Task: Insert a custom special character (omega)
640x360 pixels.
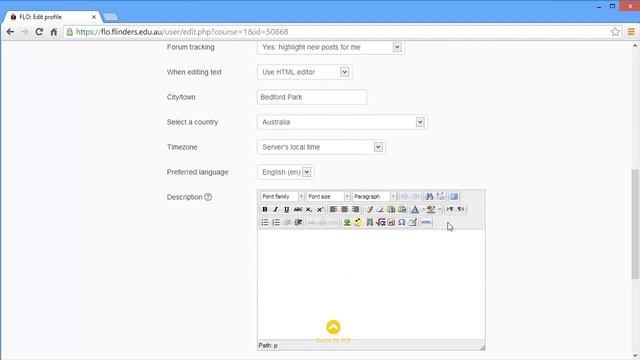Action: coord(402,222)
